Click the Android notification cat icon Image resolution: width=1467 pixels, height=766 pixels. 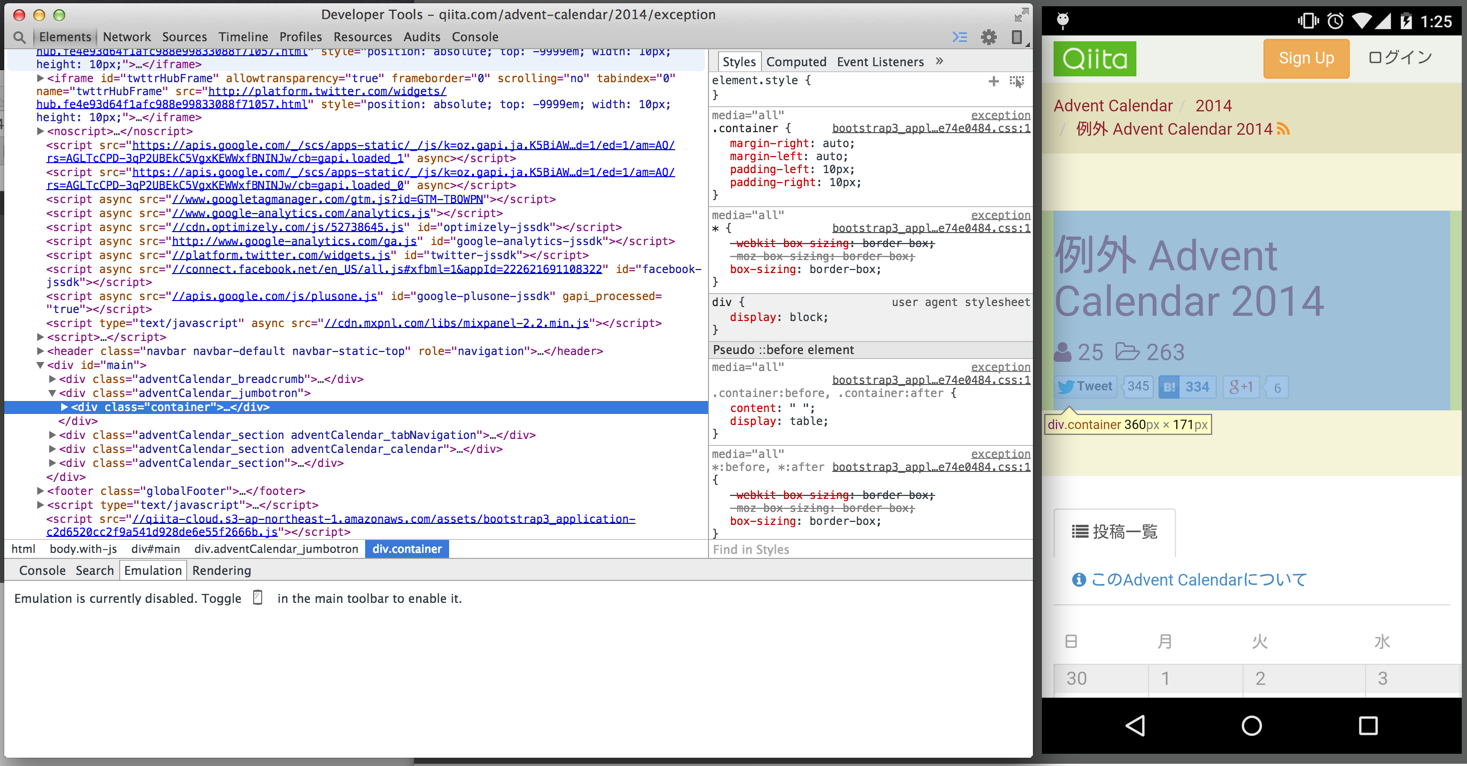(x=1063, y=21)
